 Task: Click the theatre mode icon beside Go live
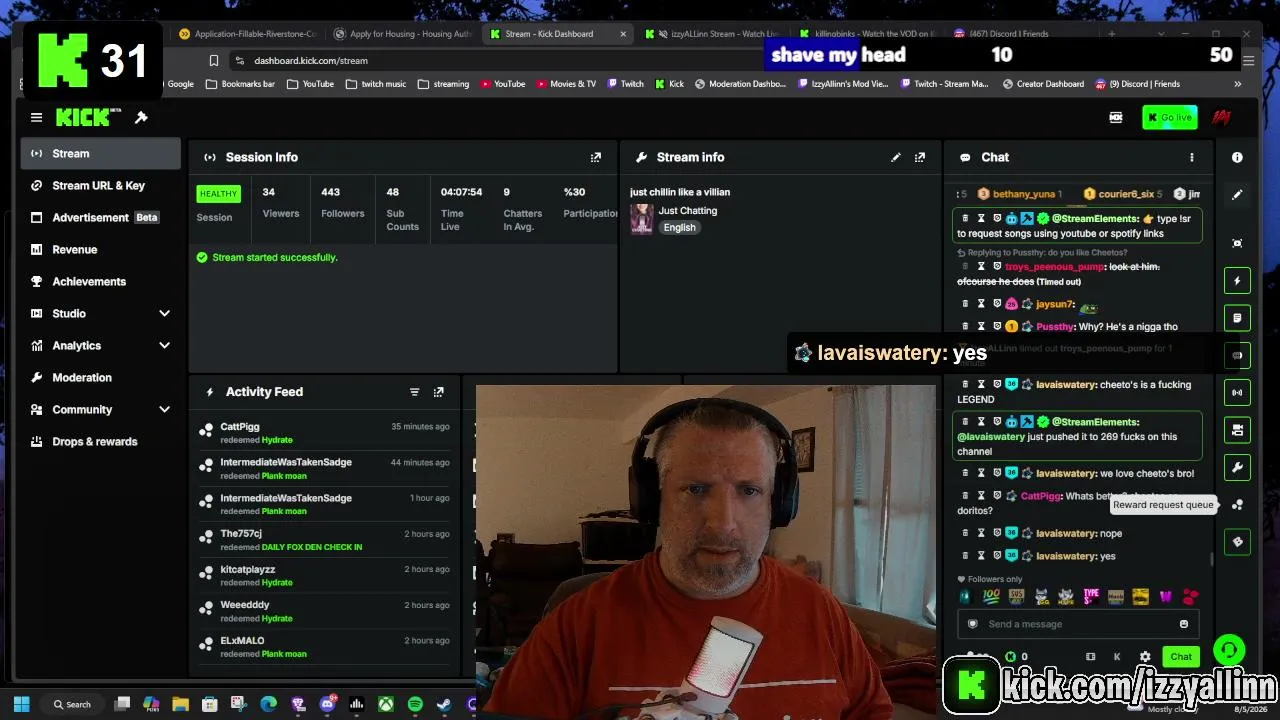coord(1116,117)
